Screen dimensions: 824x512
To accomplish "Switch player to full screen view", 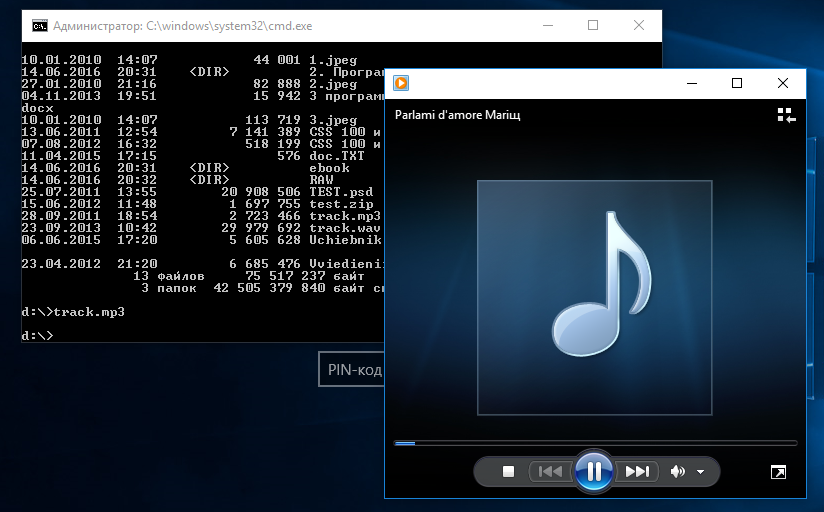I will coord(778,472).
